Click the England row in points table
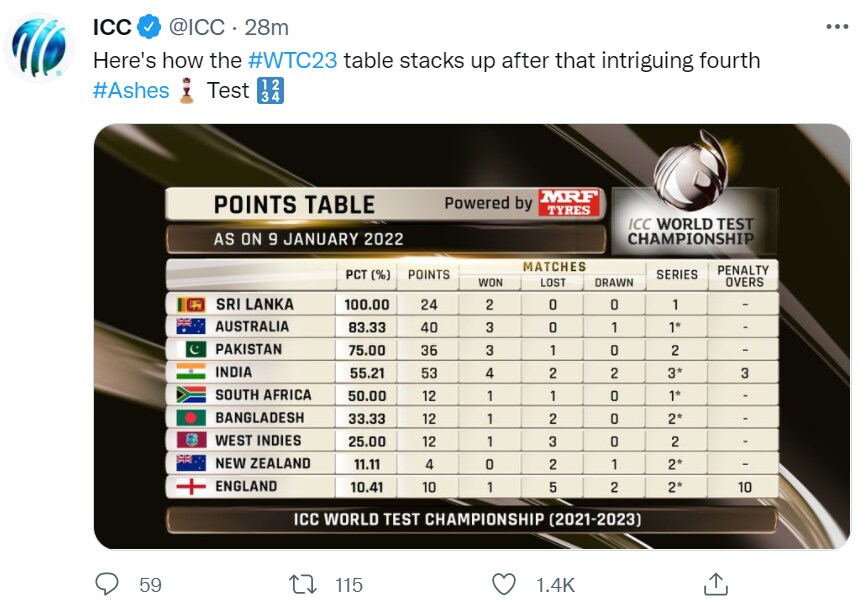The image size is (868, 606). click(472, 486)
